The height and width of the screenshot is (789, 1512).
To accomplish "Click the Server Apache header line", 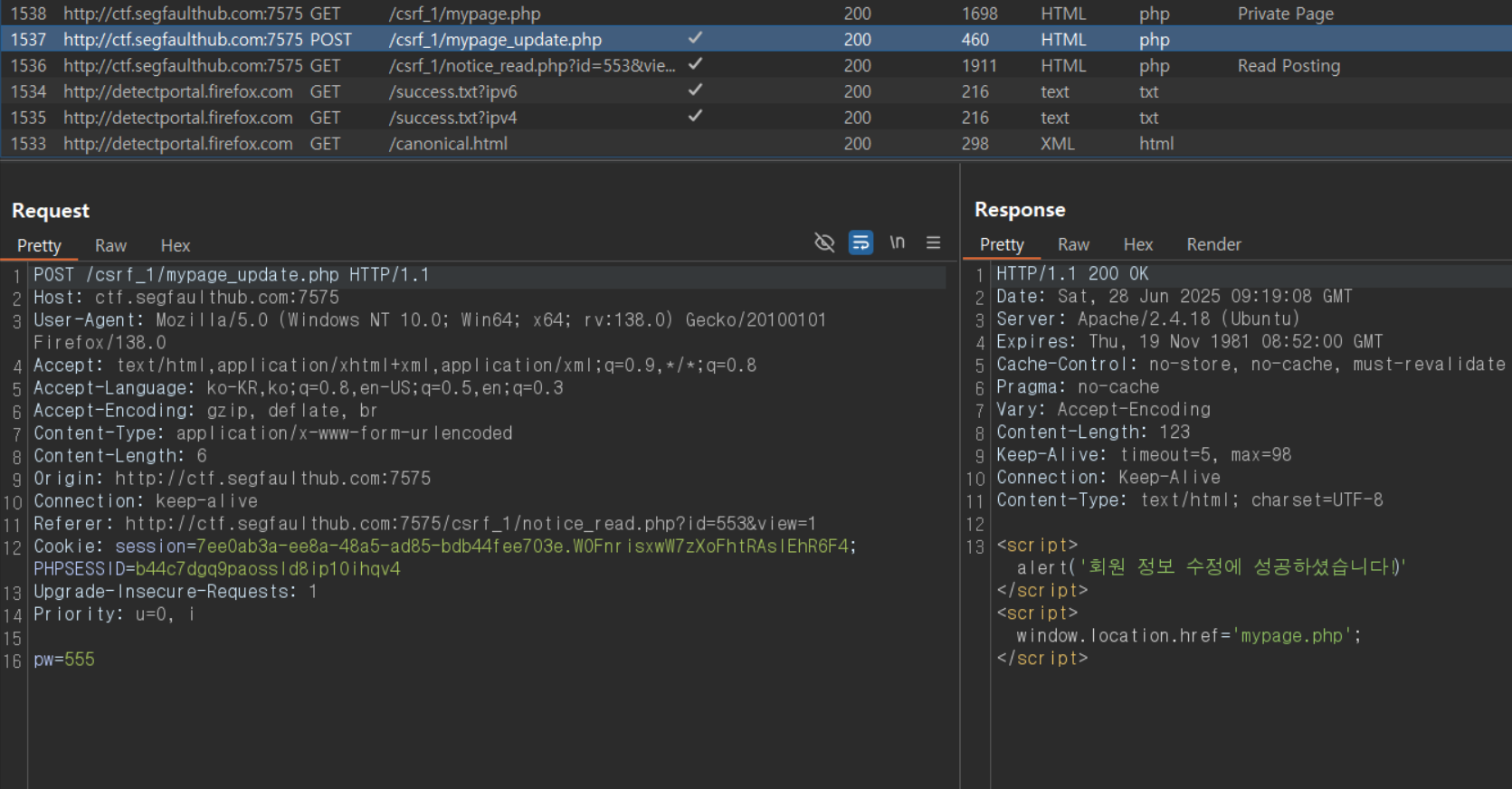I will coord(1148,319).
